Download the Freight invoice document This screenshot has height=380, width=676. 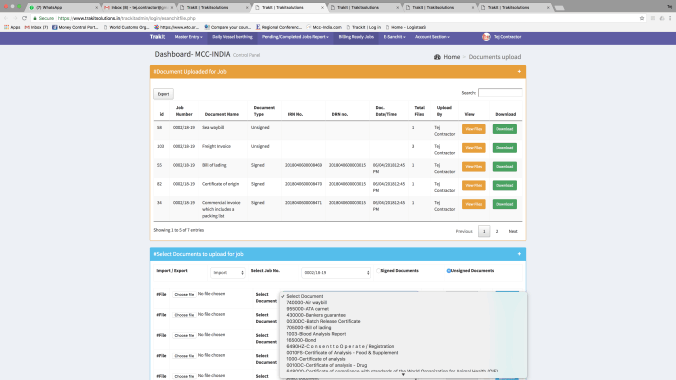point(504,148)
